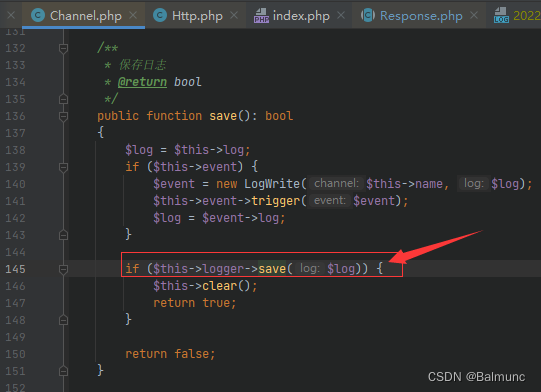Collapse doc comment end marker at line 135
541x392 pixels.
(63, 99)
